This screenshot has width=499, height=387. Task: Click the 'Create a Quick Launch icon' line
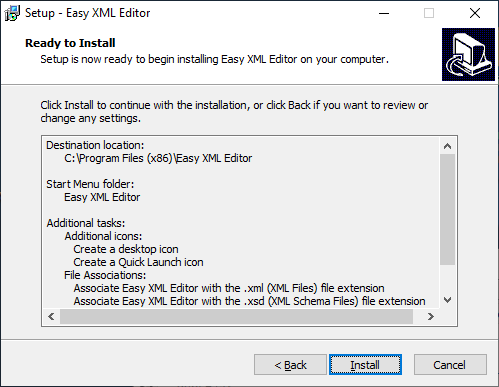pos(138,262)
